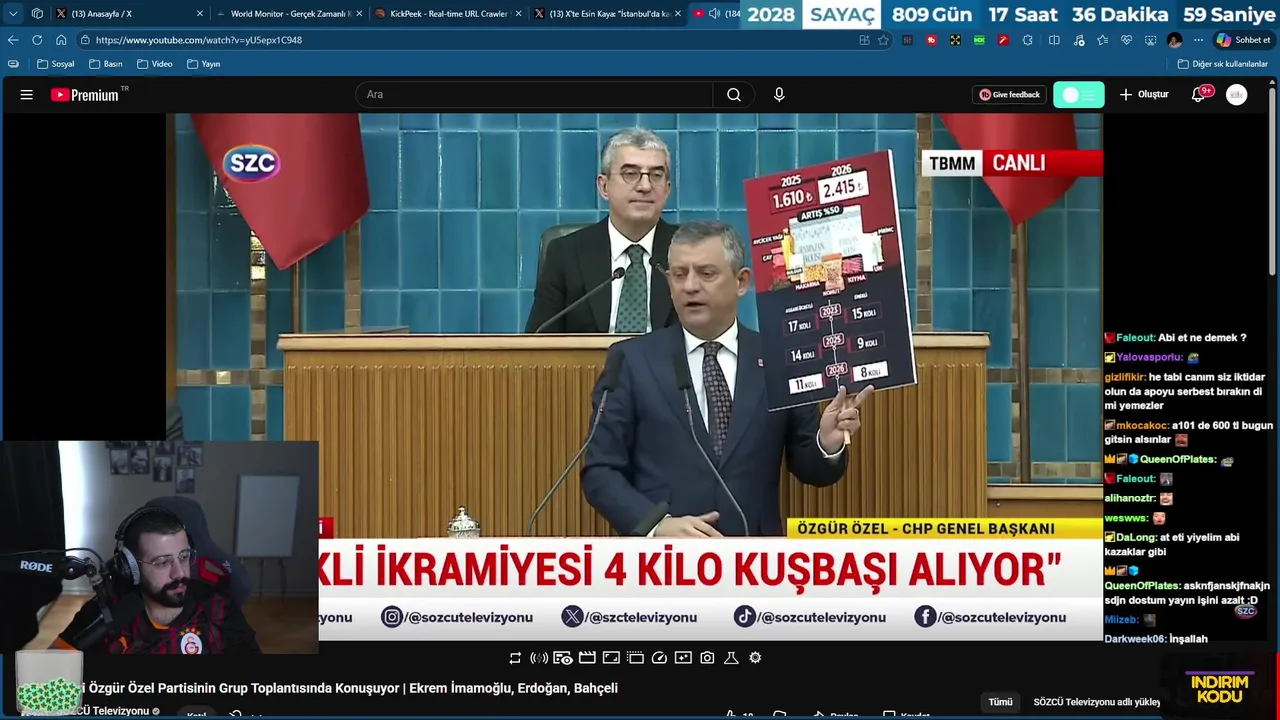Image resolution: width=1280 pixels, height=720 pixels.
Task: Open the YouTube notifications bell
Action: pos(1199,95)
